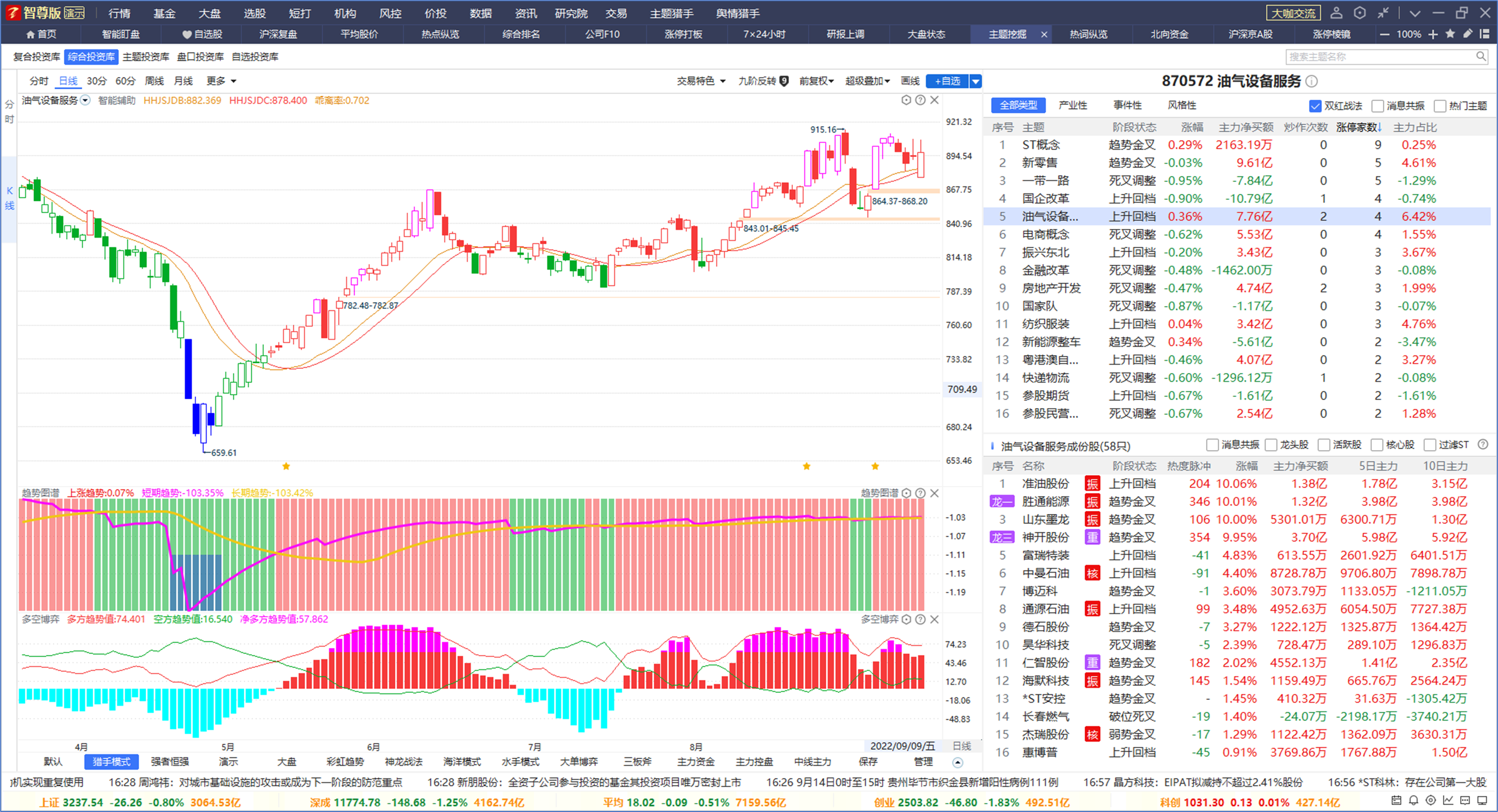The image size is (1498, 812).
Task: Click the +自选 button
Action: click(948, 81)
